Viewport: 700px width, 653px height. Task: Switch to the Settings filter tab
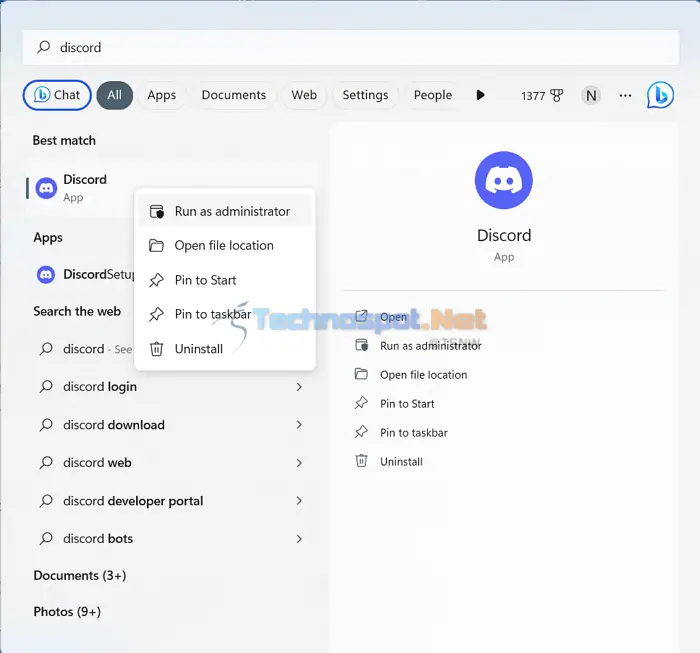(x=365, y=95)
